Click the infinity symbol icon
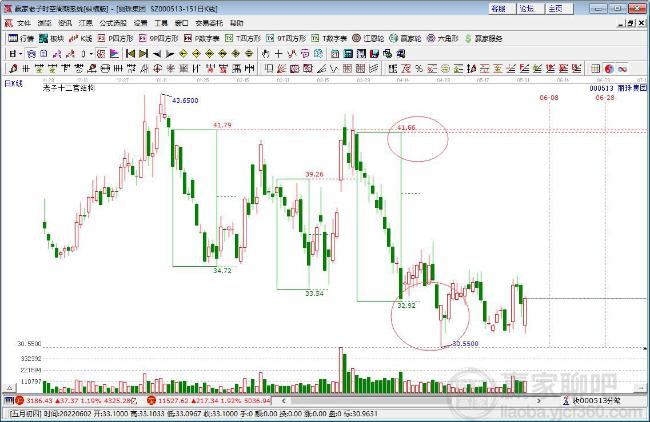 [x=622, y=69]
